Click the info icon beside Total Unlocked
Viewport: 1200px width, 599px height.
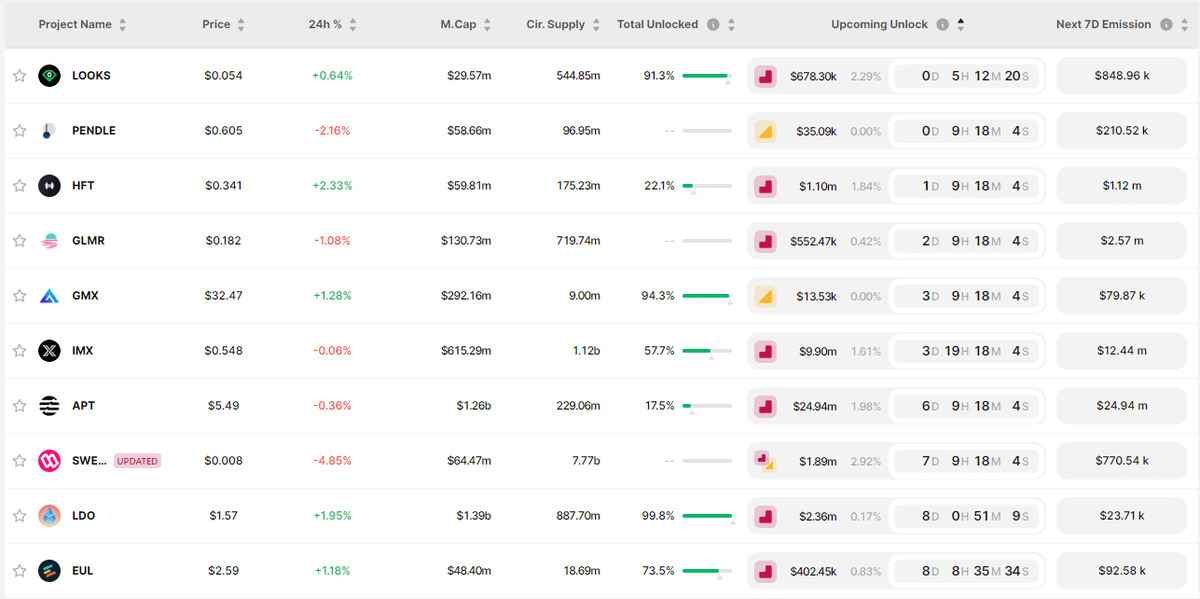point(713,25)
